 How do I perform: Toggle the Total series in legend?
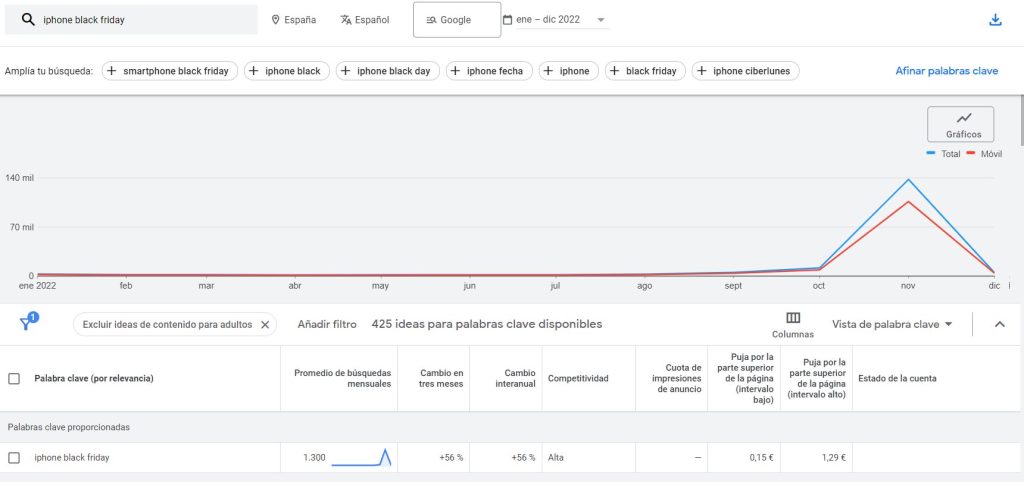click(944, 154)
